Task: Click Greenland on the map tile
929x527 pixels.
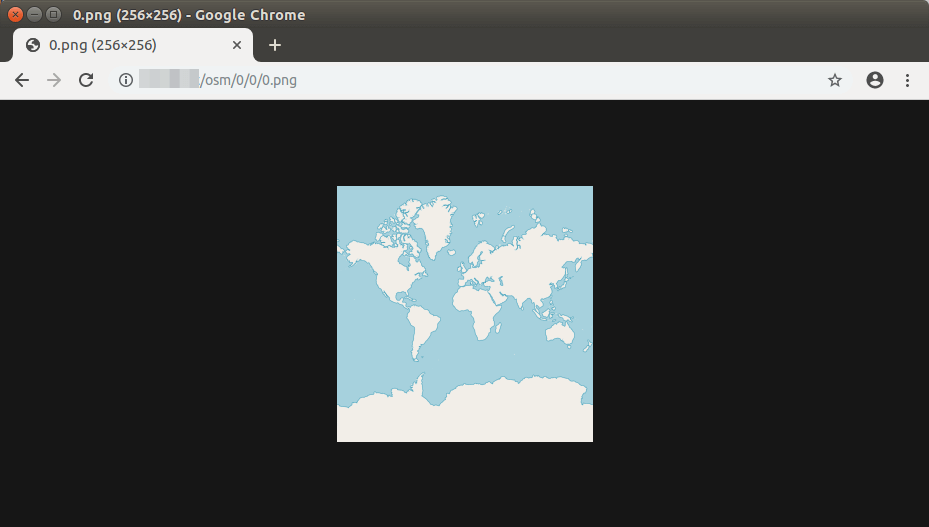Action: coord(432,225)
